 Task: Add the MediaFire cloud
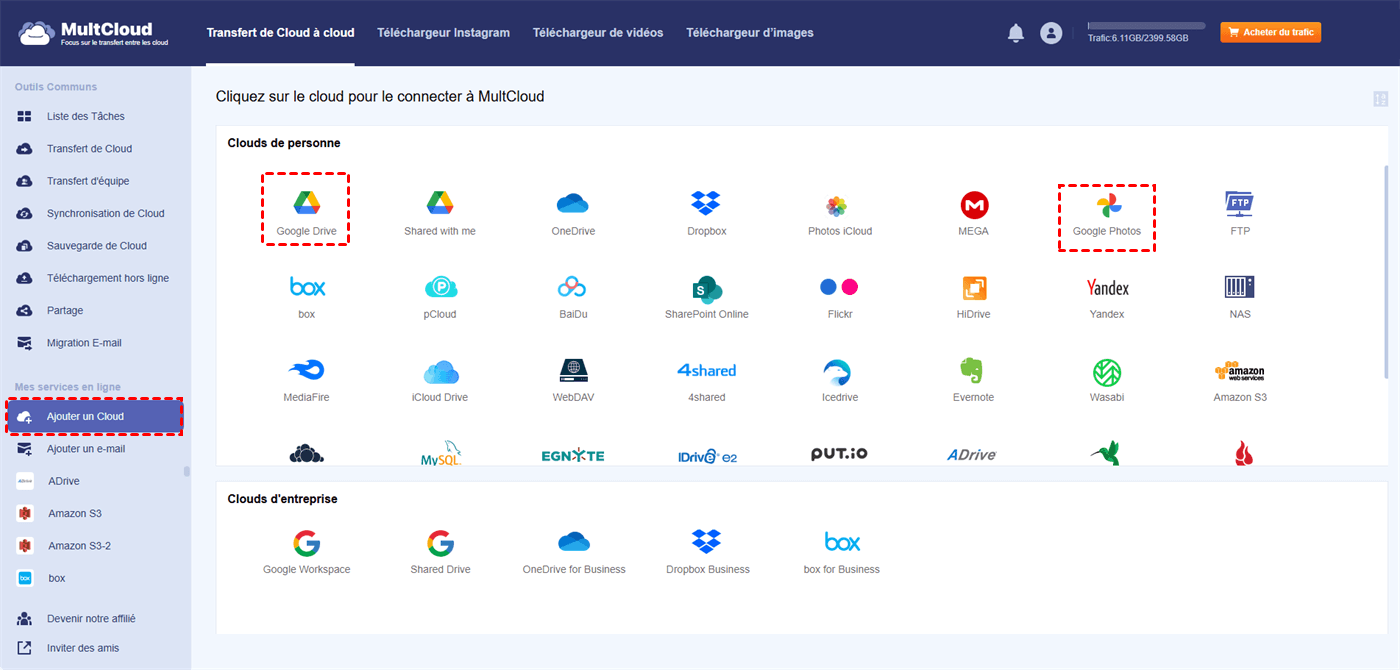307,370
